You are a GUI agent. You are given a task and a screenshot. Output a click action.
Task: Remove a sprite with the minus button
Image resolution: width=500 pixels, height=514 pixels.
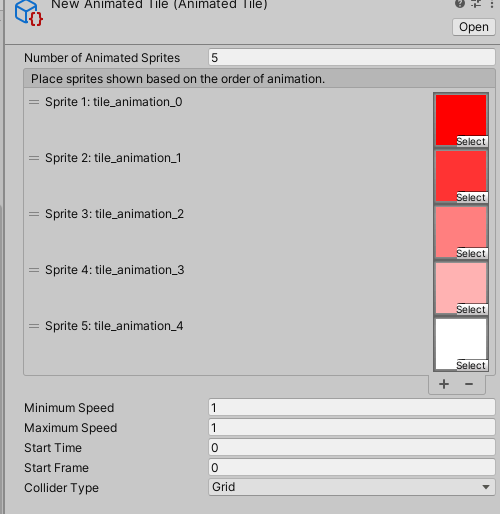click(469, 384)
